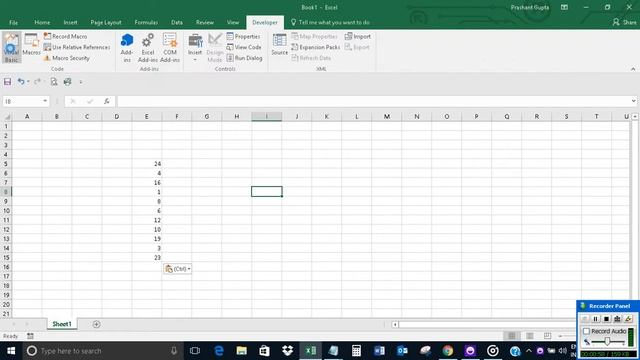Click View Code
This screenshot has height=360, width=640.
(x=244, y=47)
